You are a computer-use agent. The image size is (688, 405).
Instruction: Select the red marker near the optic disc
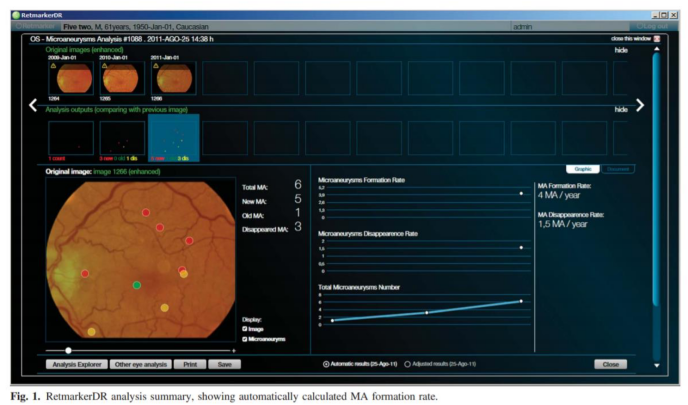pos(85,274)
